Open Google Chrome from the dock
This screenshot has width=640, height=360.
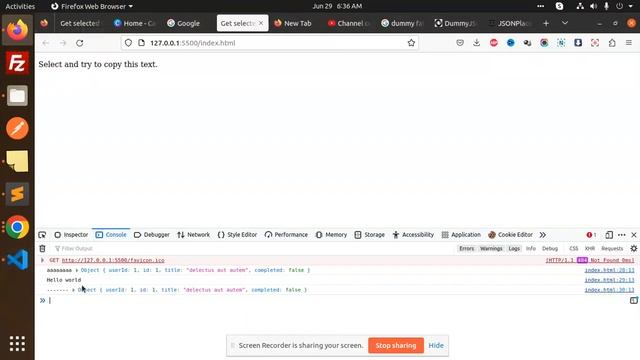click(x=17, y=227)
